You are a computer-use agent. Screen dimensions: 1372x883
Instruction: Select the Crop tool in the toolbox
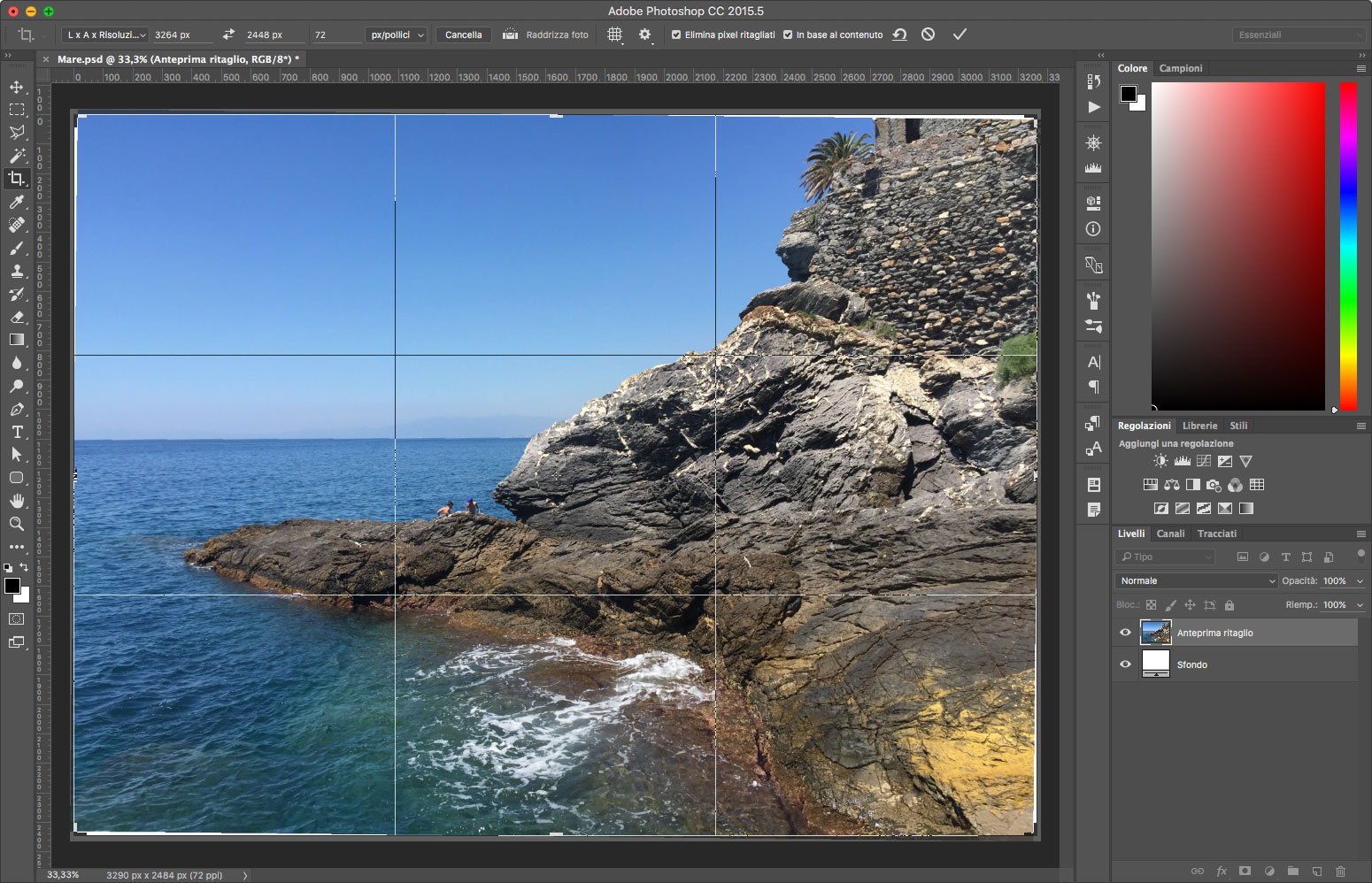coord(17,179)
